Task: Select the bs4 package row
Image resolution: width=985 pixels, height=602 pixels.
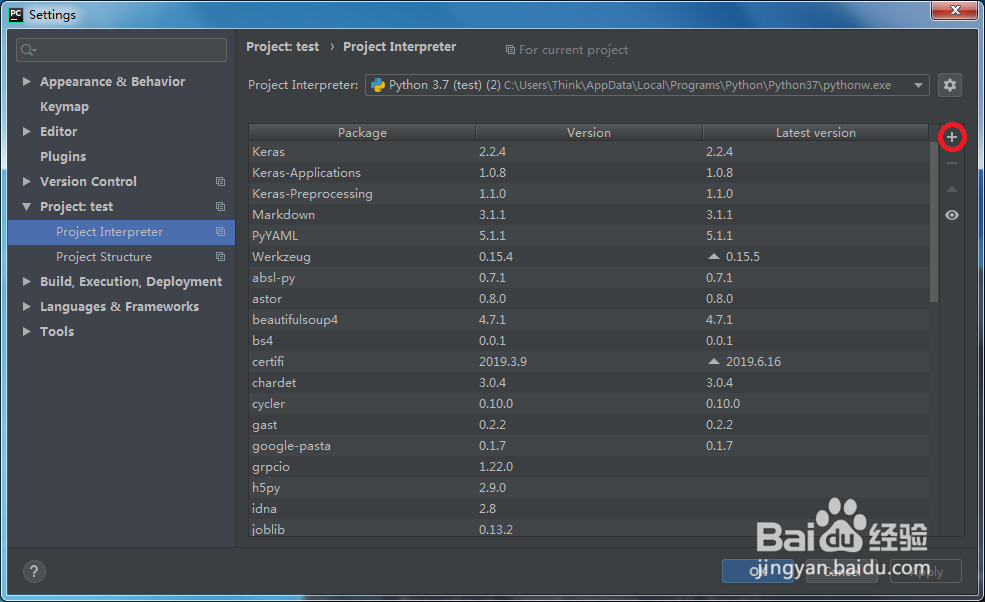Action: coord(589,341)
